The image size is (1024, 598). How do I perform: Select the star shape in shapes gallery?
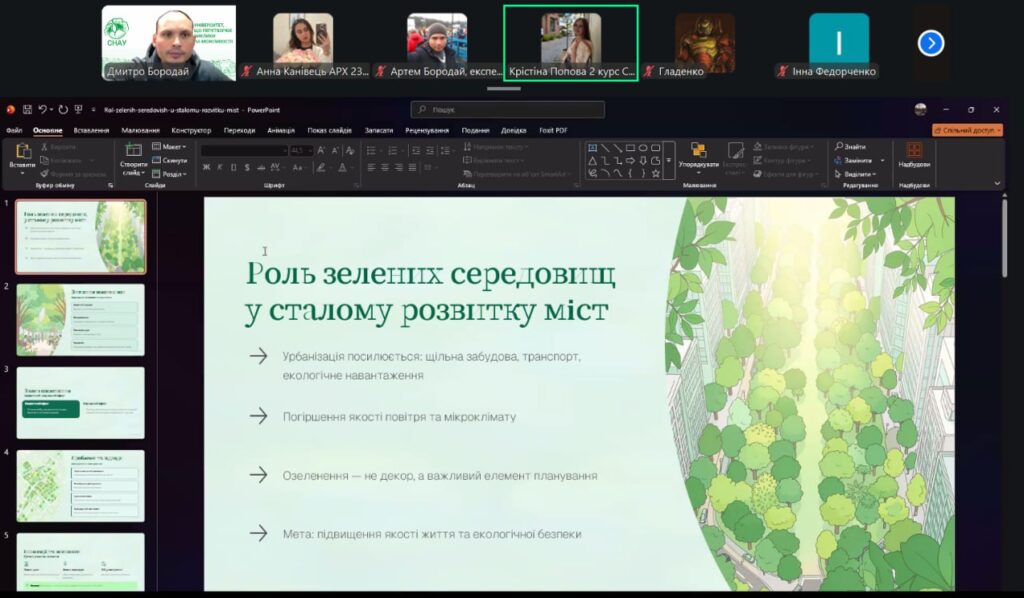[x=655, y=173]
